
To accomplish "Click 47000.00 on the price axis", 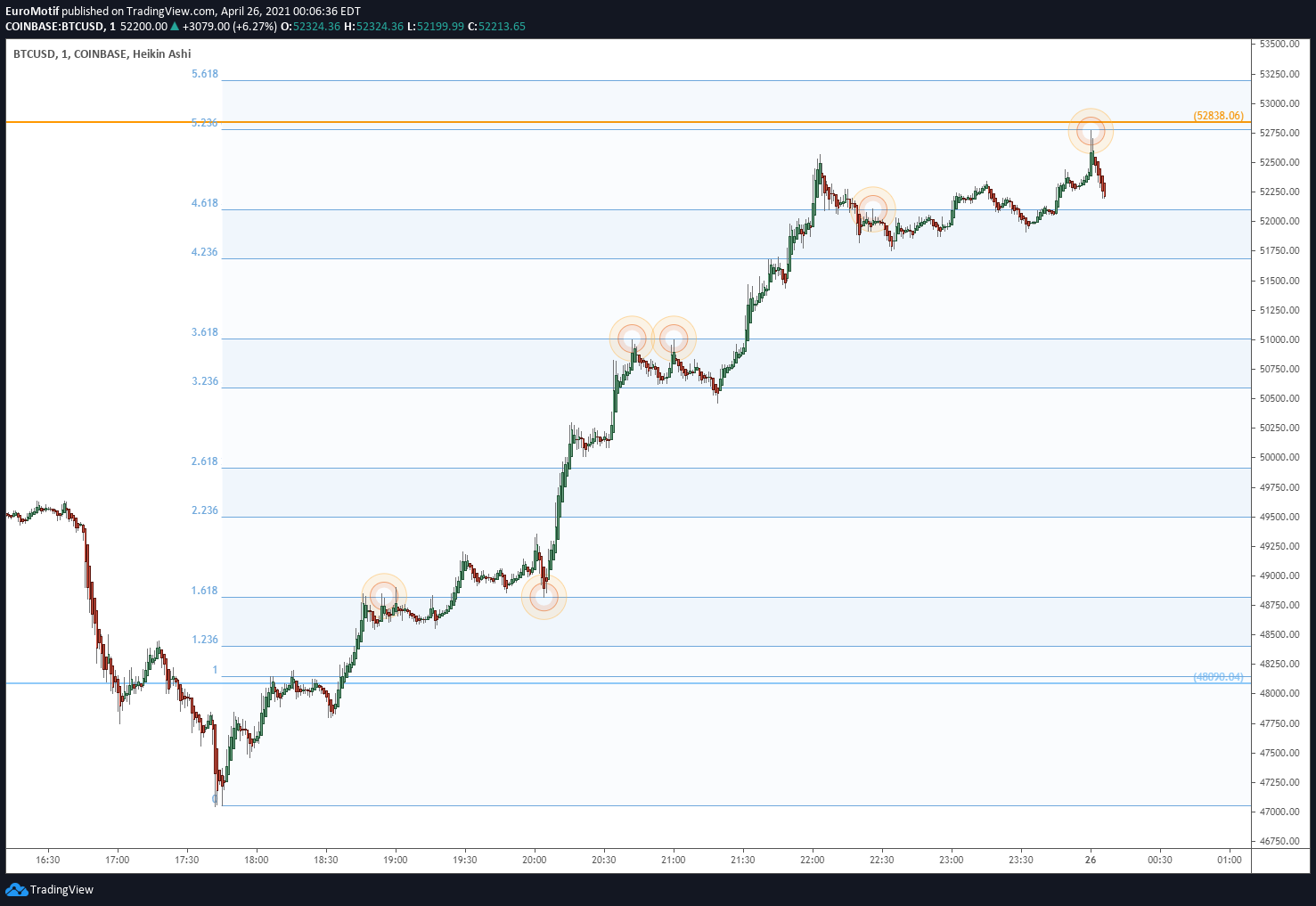I will click(1279, 812).
